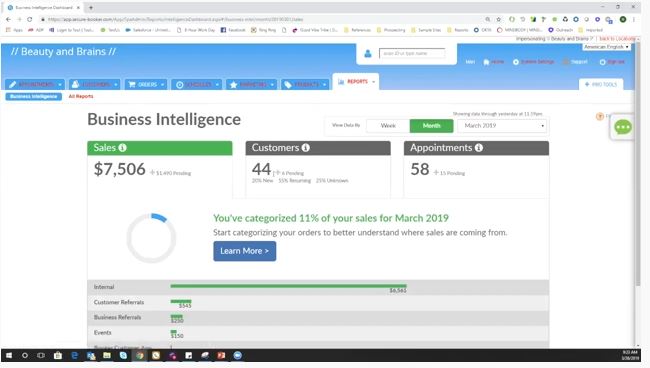This screenshot has height=368, width=650.
Task: Click the System Settings link
Action: tap(534, 62)
